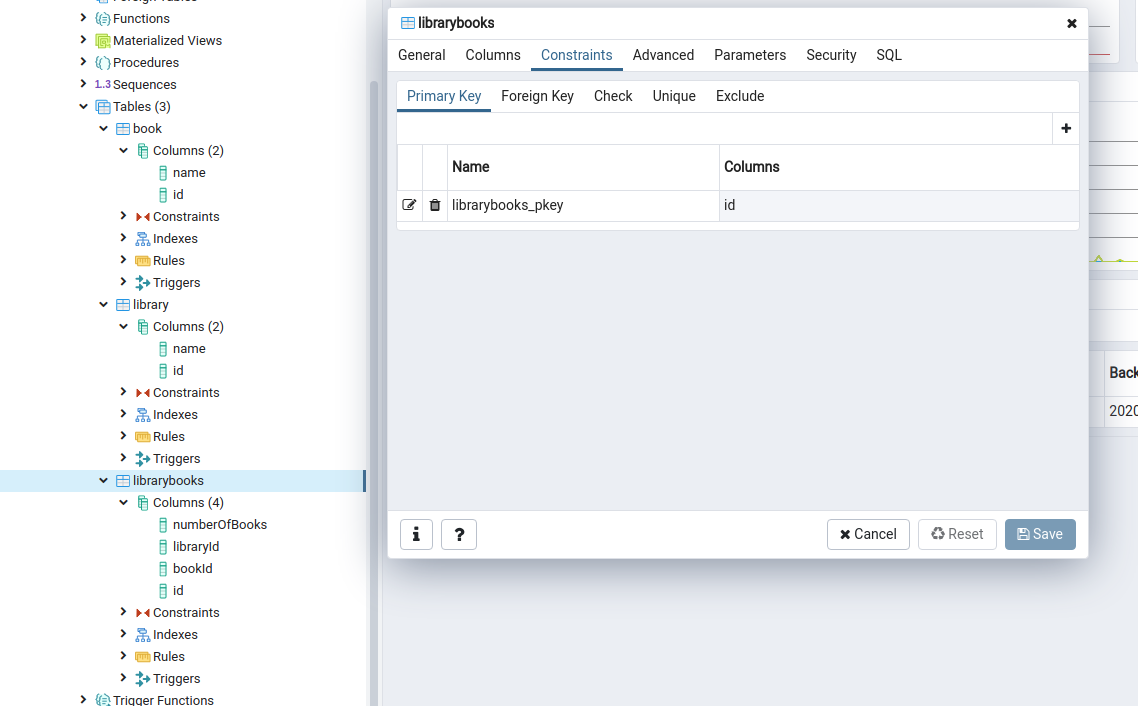Image resolution: width=1138 pixels, height=706 pixels.
Task: Select Triggers under the library table
Action: (x=175, y=458)
